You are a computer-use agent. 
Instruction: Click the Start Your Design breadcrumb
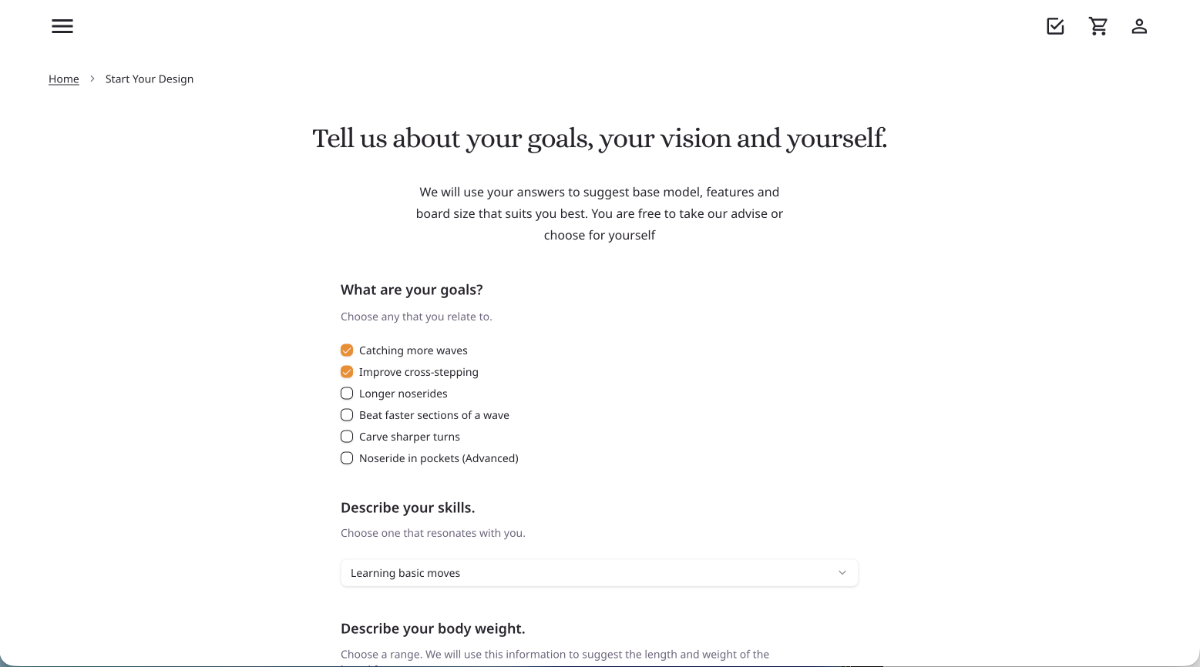coord(149,79)
